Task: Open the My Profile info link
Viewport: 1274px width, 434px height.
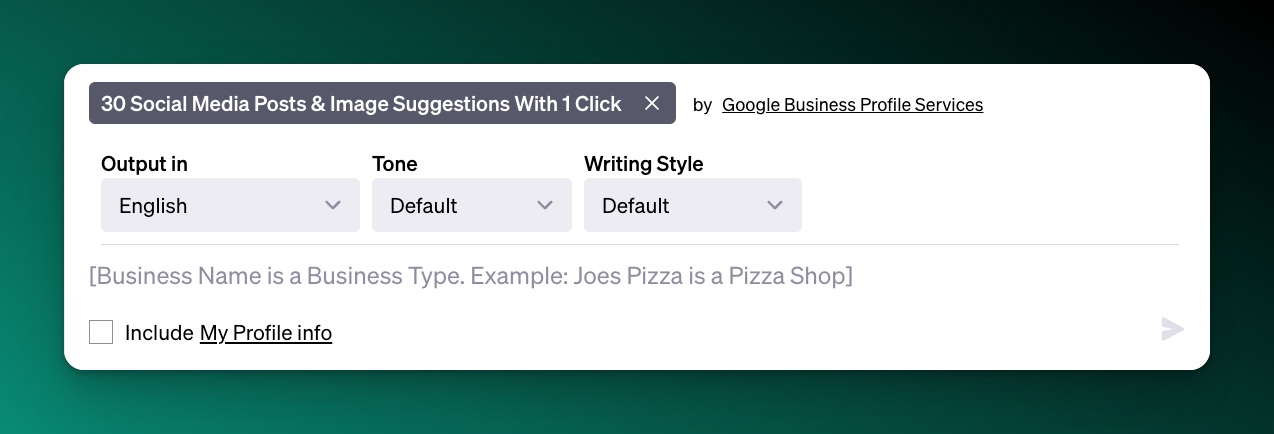Action: point(266,333)
